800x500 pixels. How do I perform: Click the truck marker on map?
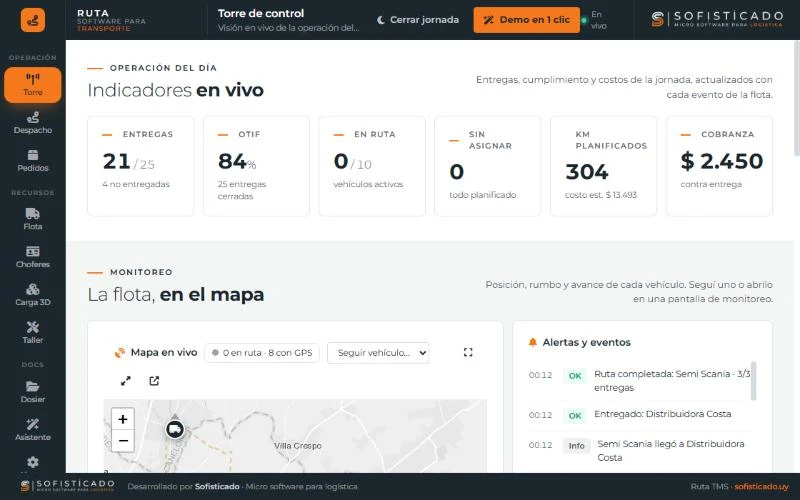coord(175,429)
